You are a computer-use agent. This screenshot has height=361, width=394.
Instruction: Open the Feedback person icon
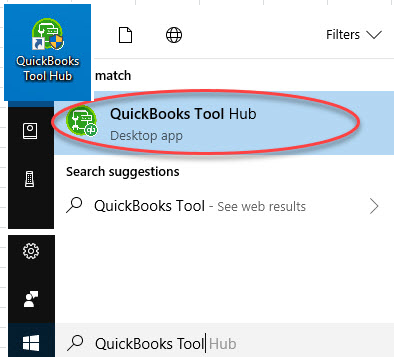[31, 299]
